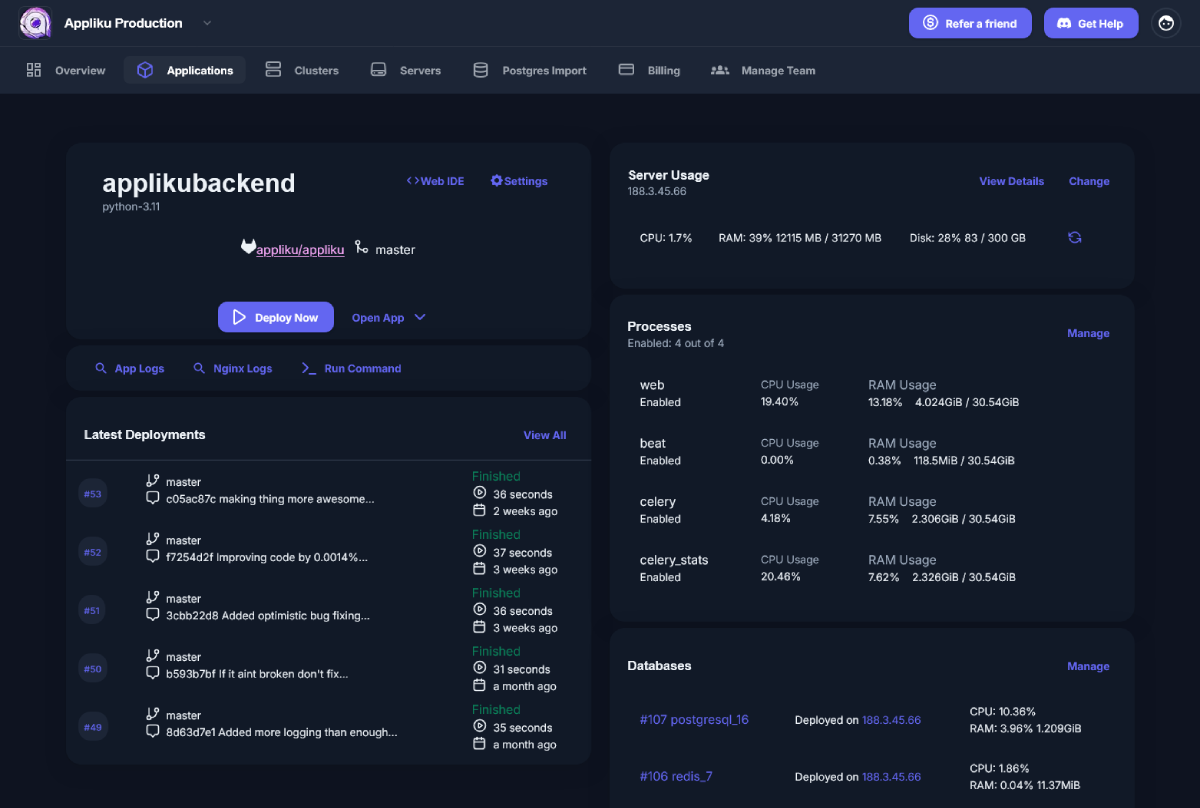Click the Settings gear icon
The height and width of the screenshot is (808, 1200).
click(x=496, y=181)
